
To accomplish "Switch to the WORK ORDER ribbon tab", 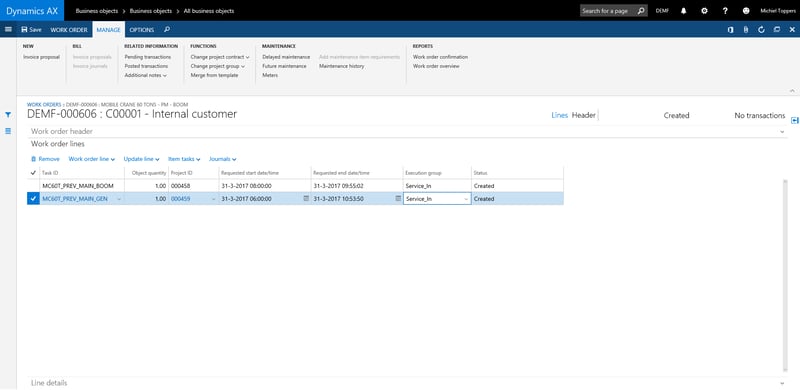I will pyautogui.click(x=69, y=30).
